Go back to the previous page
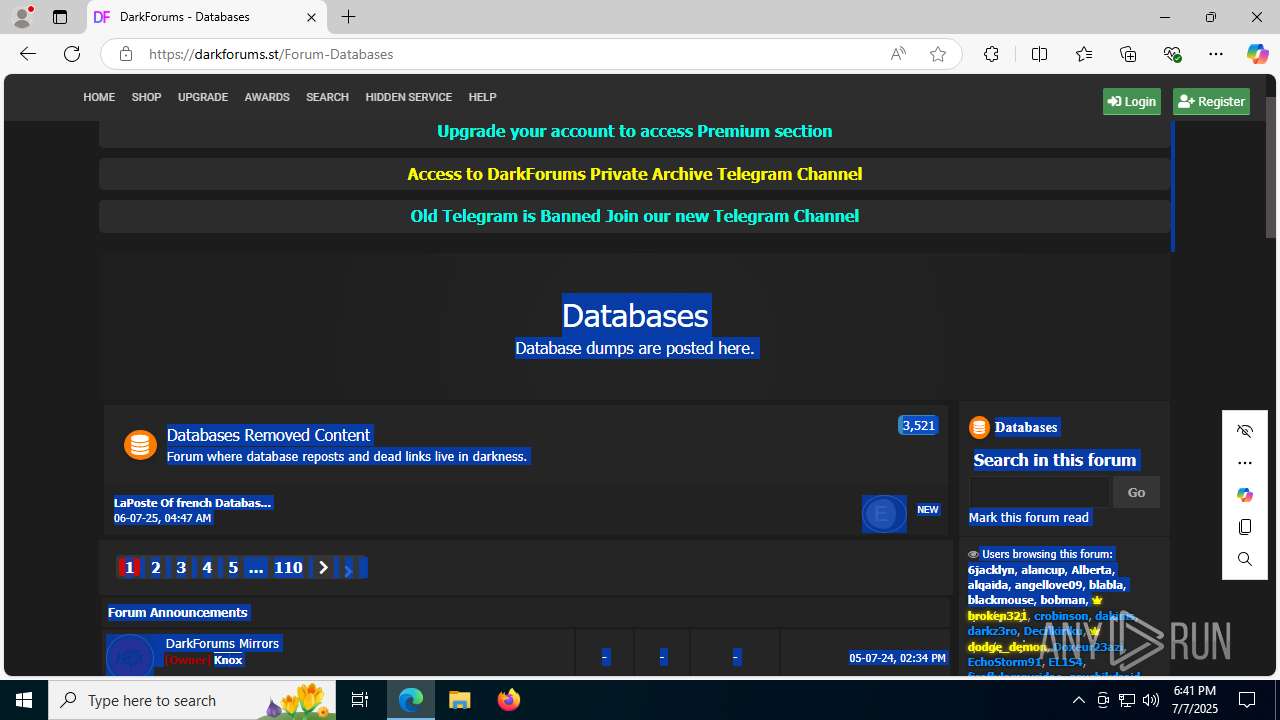This screenshot has width=1280, height=720. (x=28, y=54)
